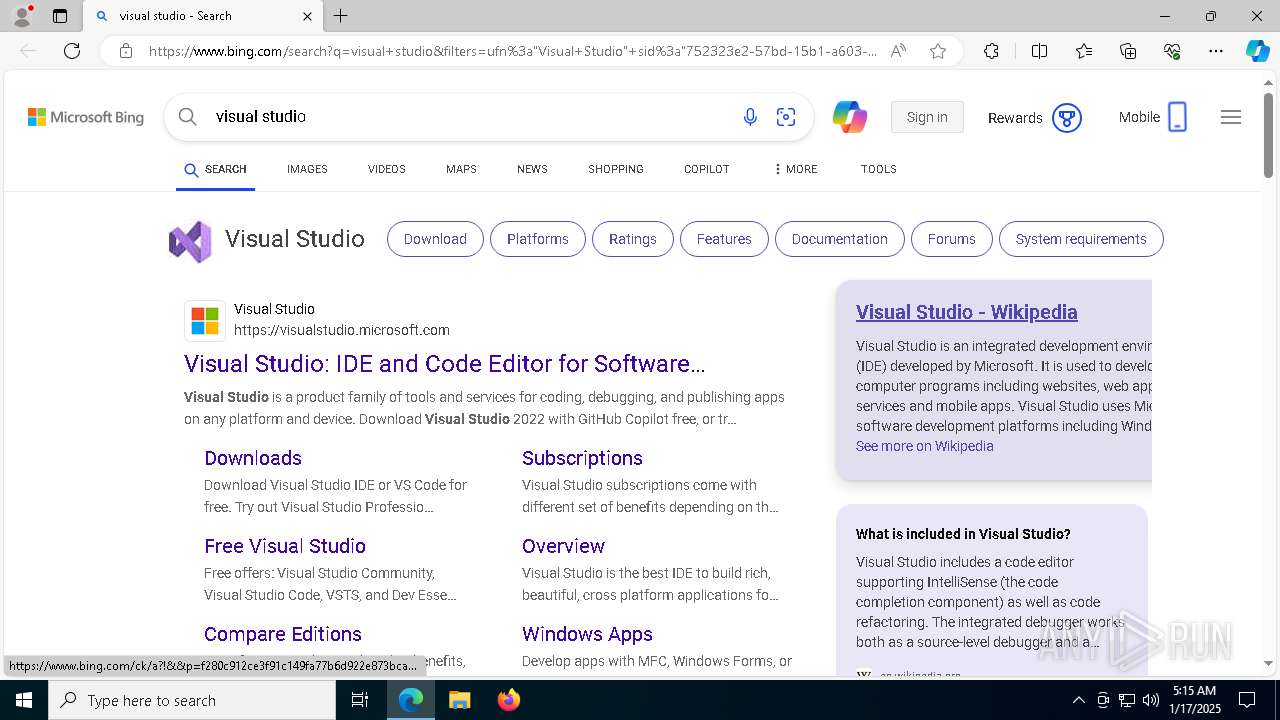Open the notification center icon
This screenshot has height=720, width=1280.
pos(1247,700)
